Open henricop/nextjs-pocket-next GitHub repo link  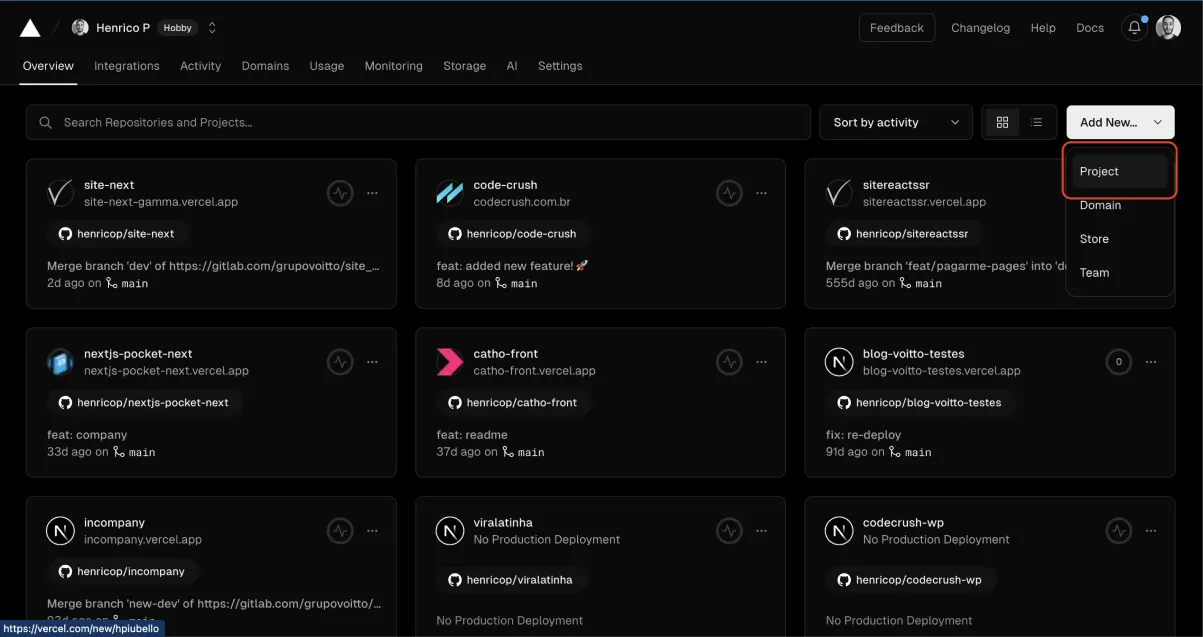[x=145, y=403]
